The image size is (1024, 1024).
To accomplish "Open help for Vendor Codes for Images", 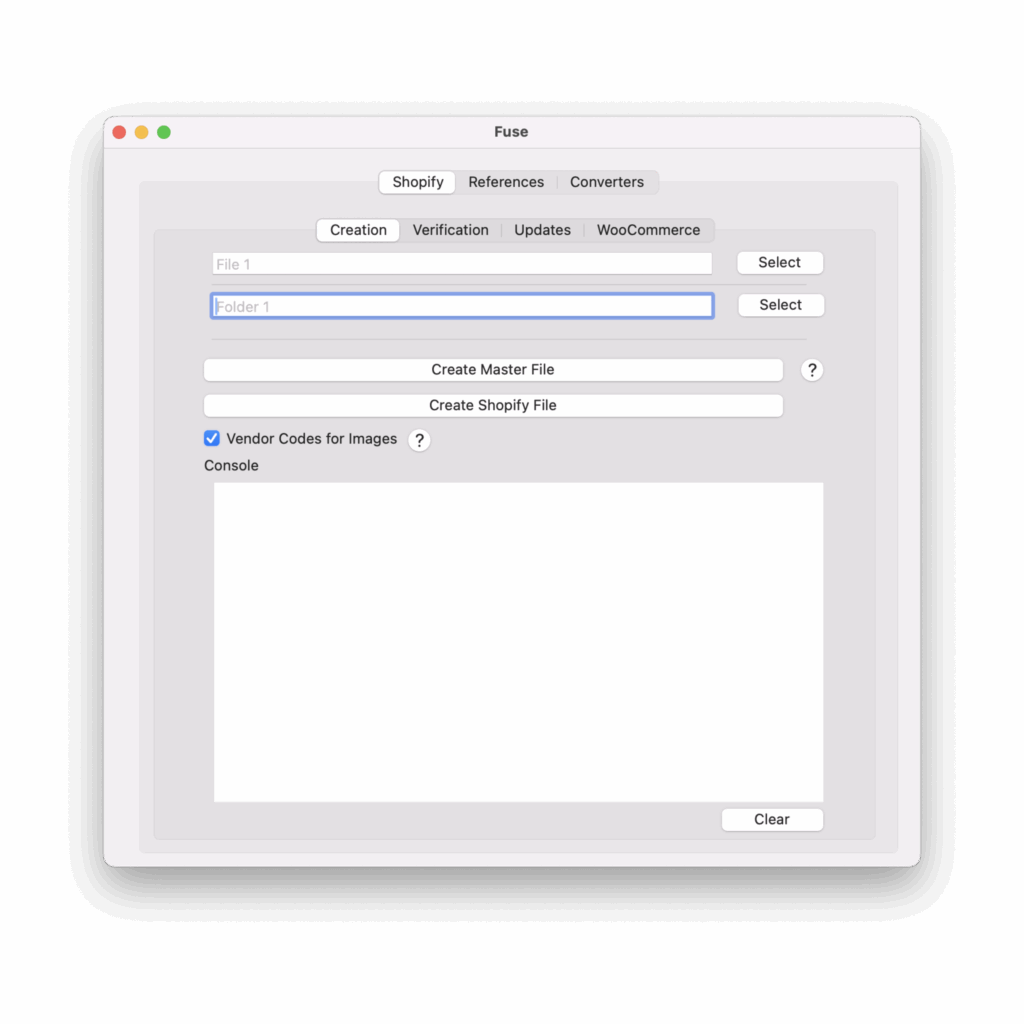I will 420,440.
